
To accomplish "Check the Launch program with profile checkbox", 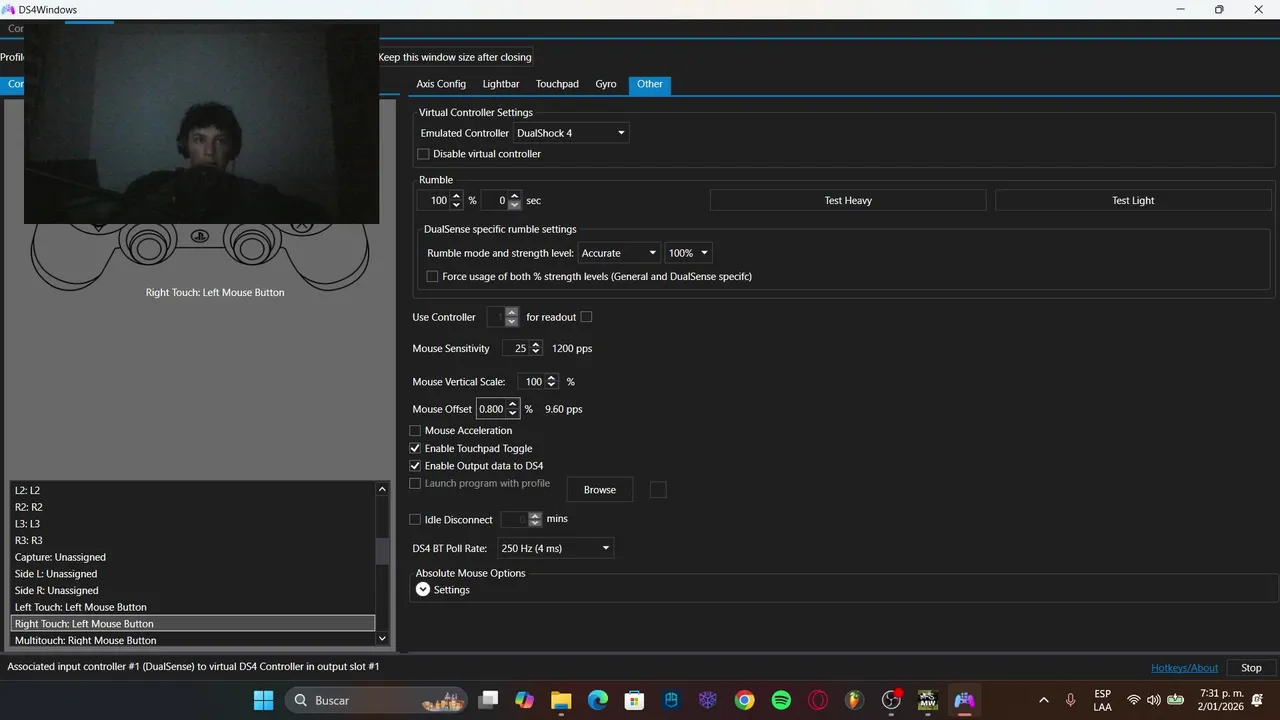I will click(x=415, y=484).
